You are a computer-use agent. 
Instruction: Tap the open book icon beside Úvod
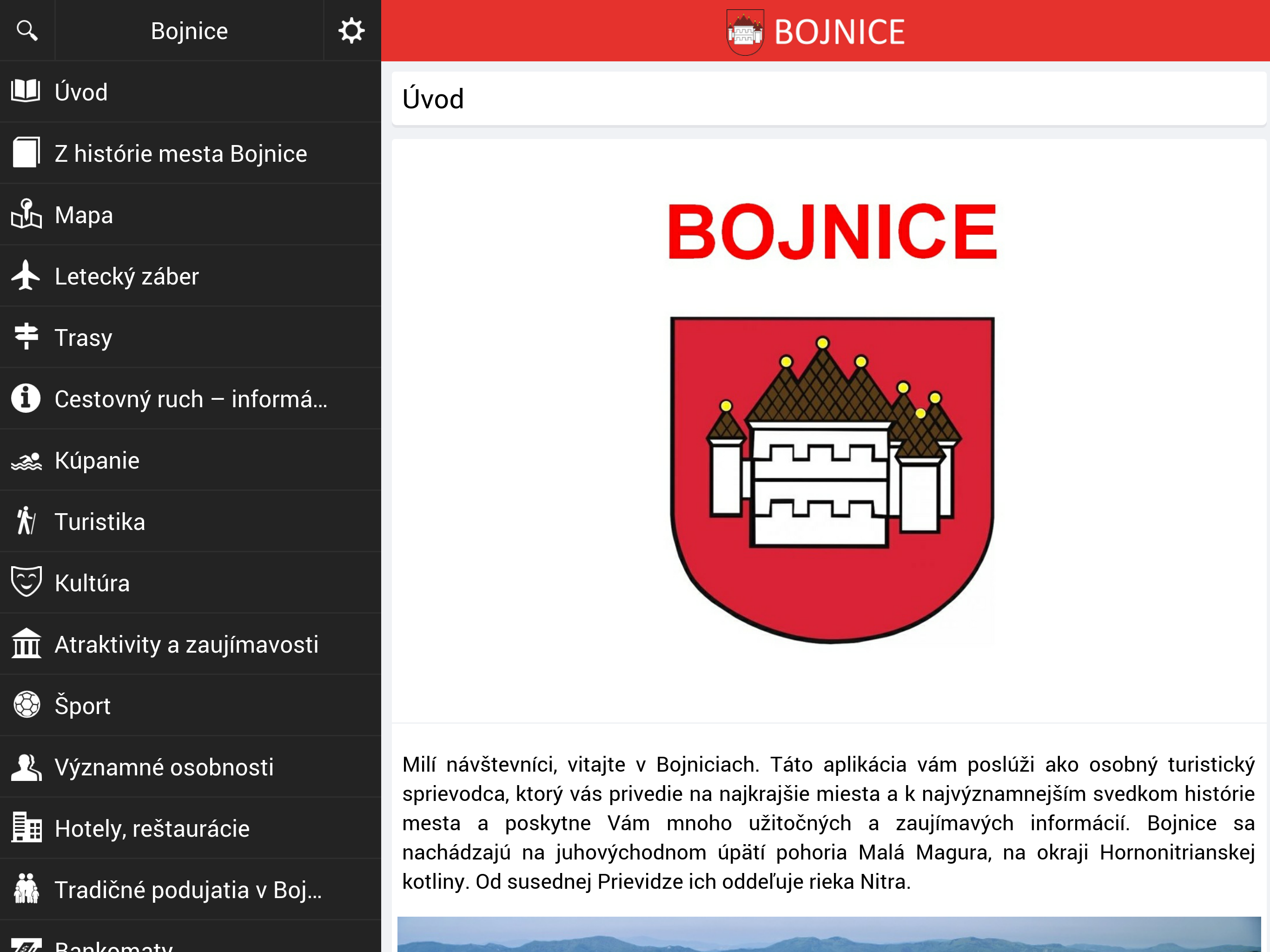pyautogui.click(x=26, y=91)
